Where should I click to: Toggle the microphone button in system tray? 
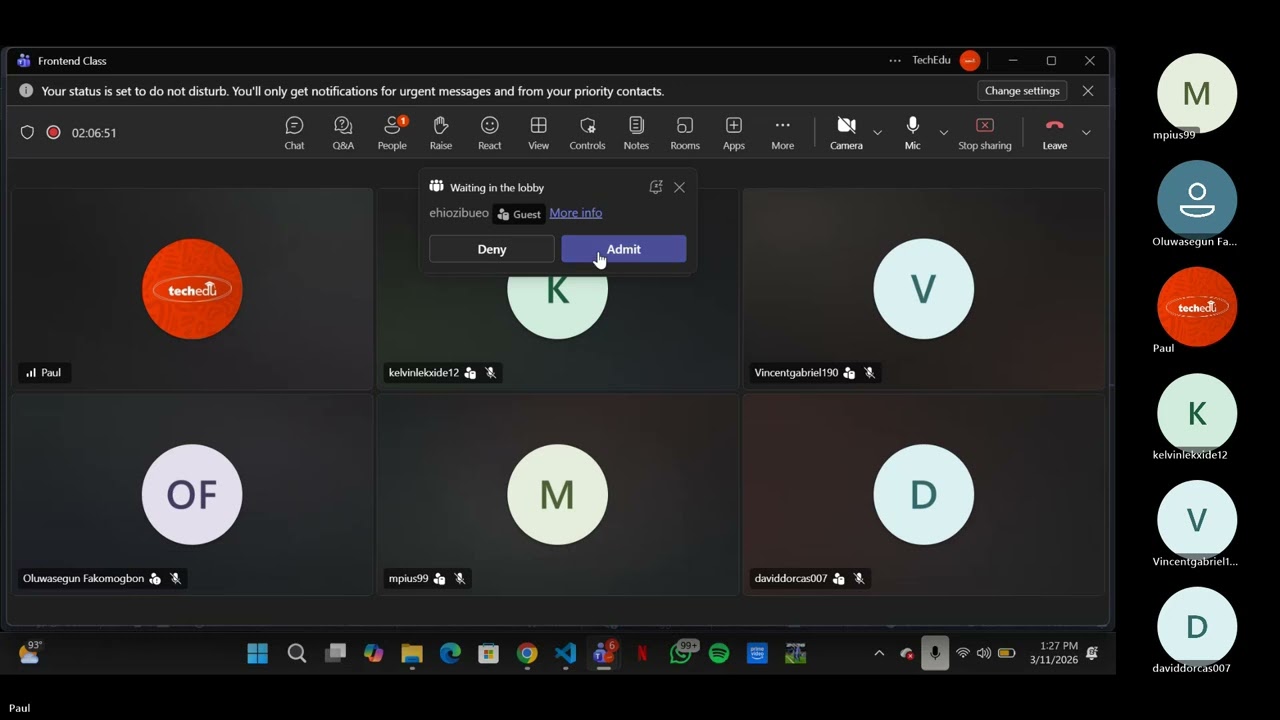click(x=935, y=654)
